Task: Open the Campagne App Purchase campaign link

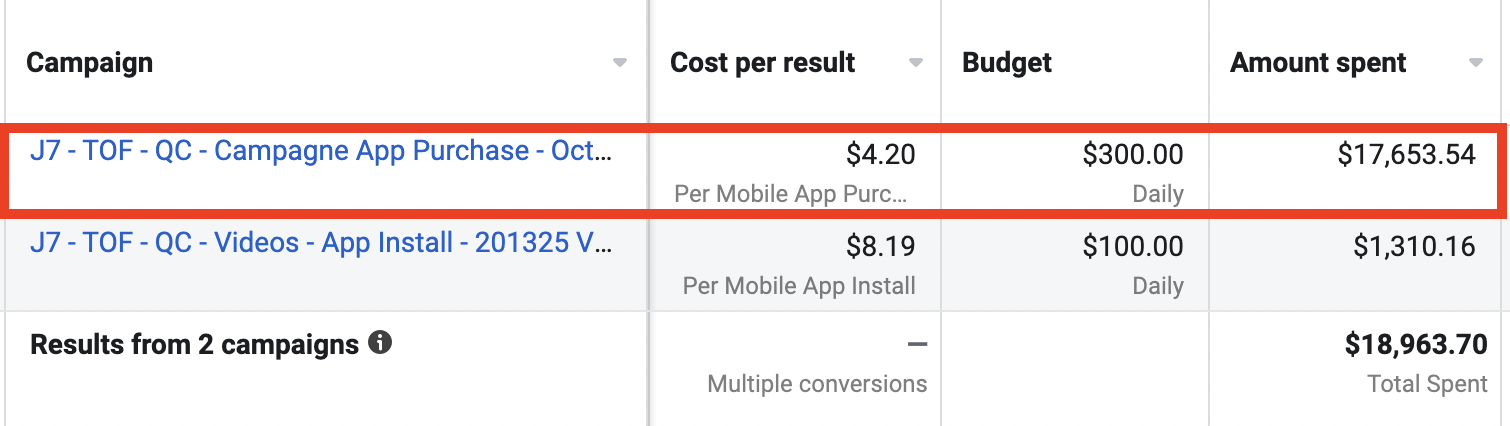Action: [x=321, y=151]
